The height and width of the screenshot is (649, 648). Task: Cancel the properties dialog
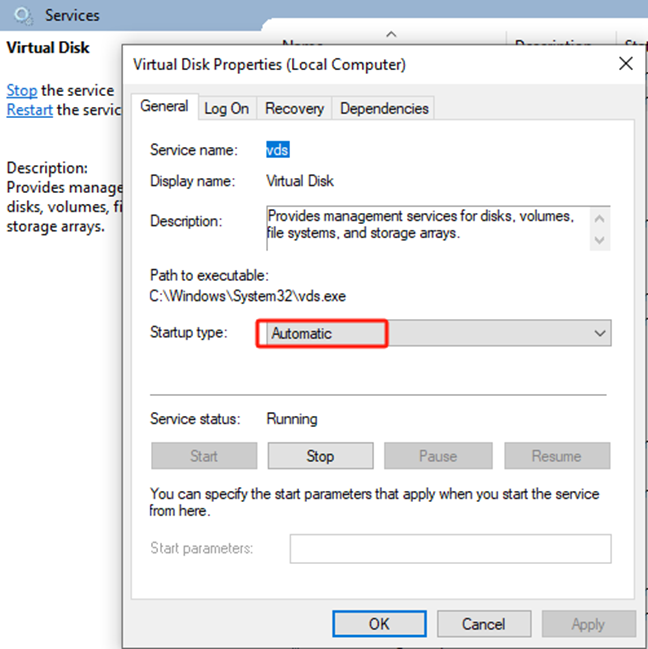[x=483, y=624]
